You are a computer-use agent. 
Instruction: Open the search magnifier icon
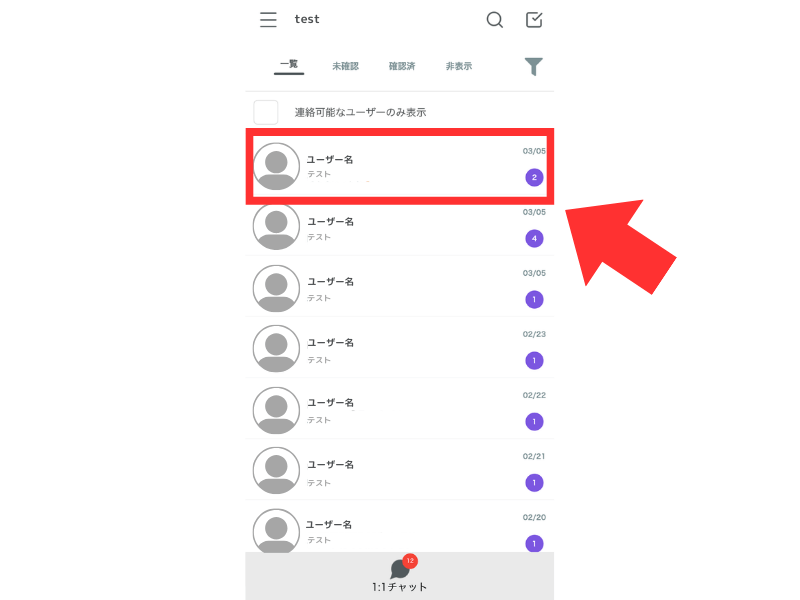click(494, 20)
